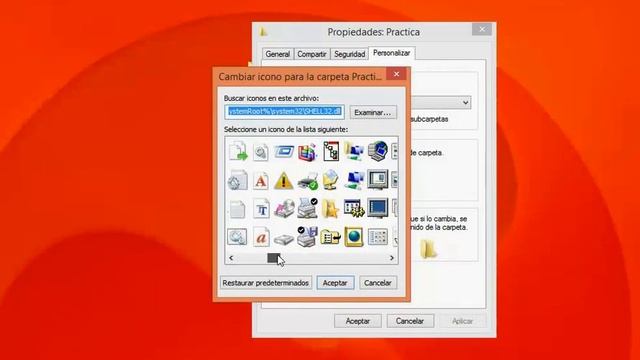Click the dark horizontal scrollbar thumb
This screenshot has width=640, height=360.
pyautogui.click(x=274, y=258)
